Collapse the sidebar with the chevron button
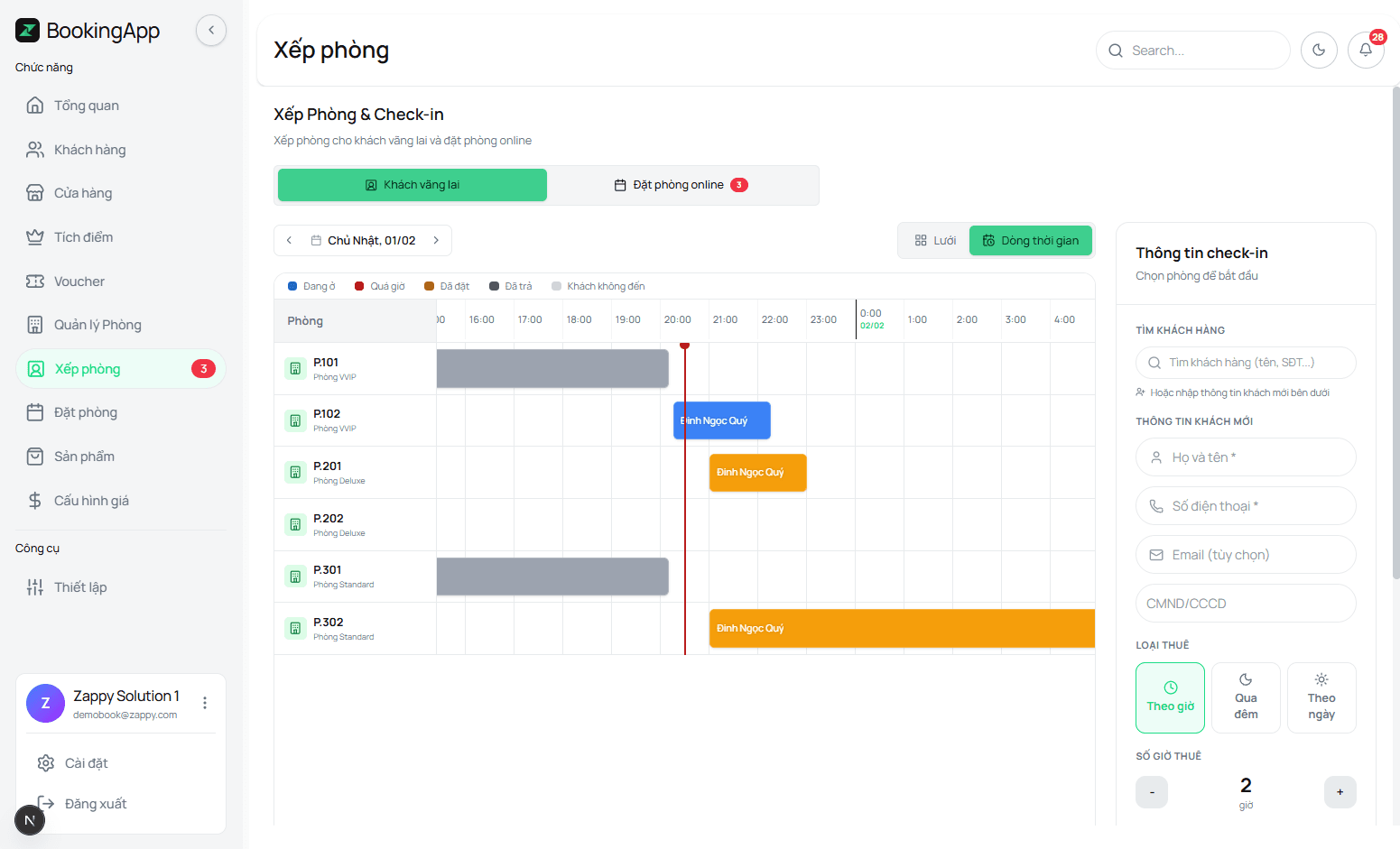This screenshot has width=1400, height=849. tap(211, 31)
